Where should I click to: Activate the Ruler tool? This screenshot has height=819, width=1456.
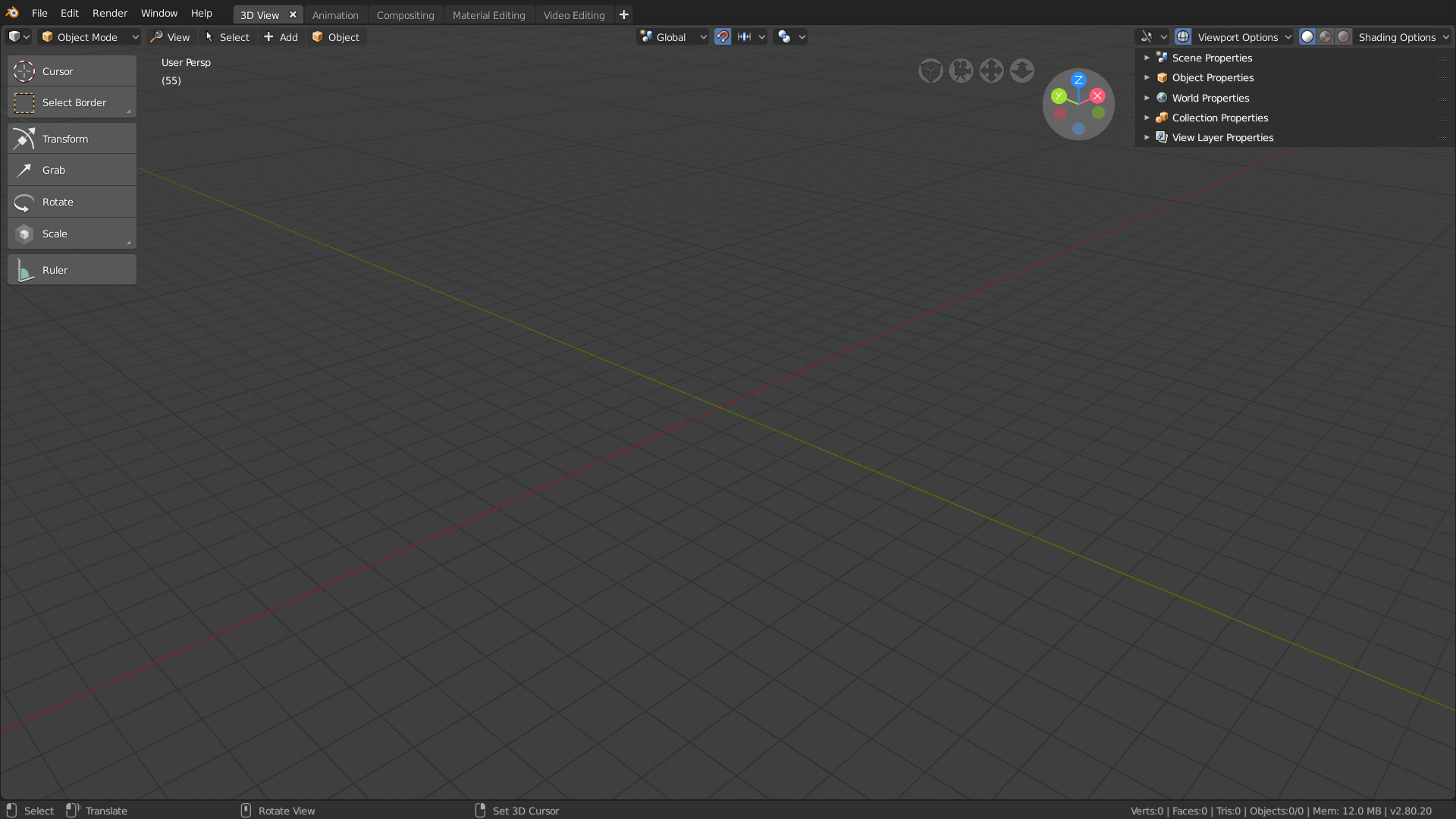click(71, 269)
